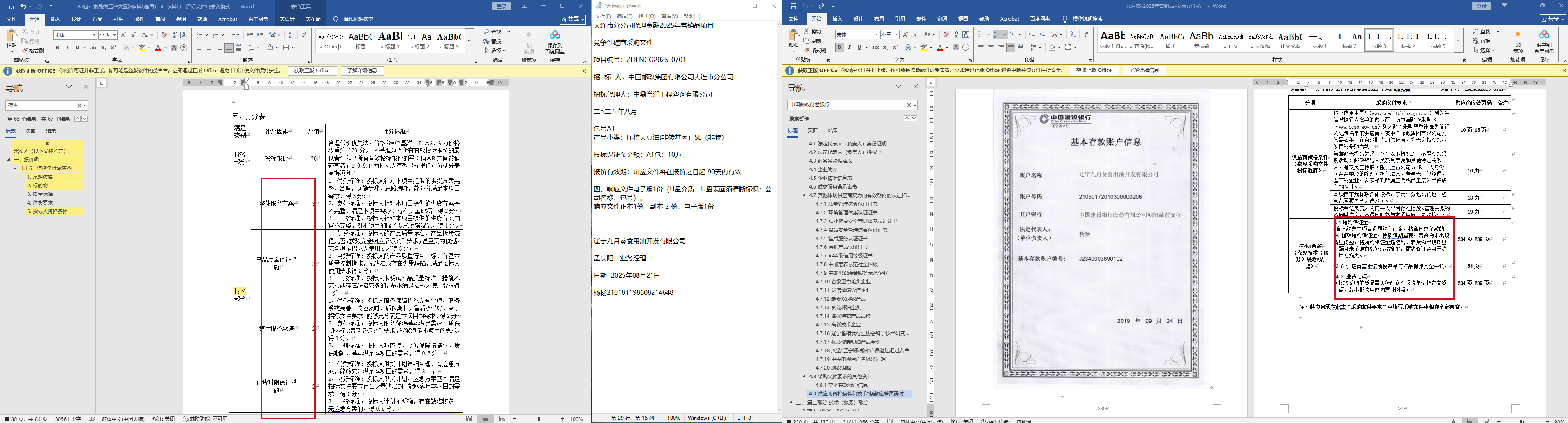Open 格式(O) menu in Notepad
1568x423 pixels.
tap(647, 16)
